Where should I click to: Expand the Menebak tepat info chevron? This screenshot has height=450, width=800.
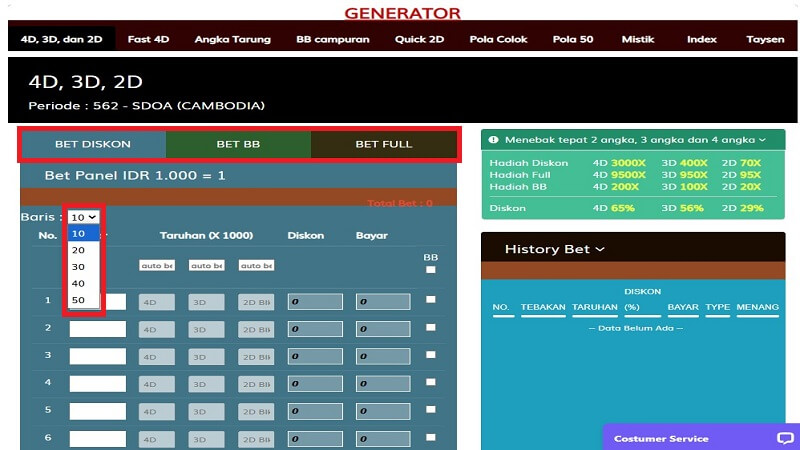pyautogui.click(x=762, y=140)
